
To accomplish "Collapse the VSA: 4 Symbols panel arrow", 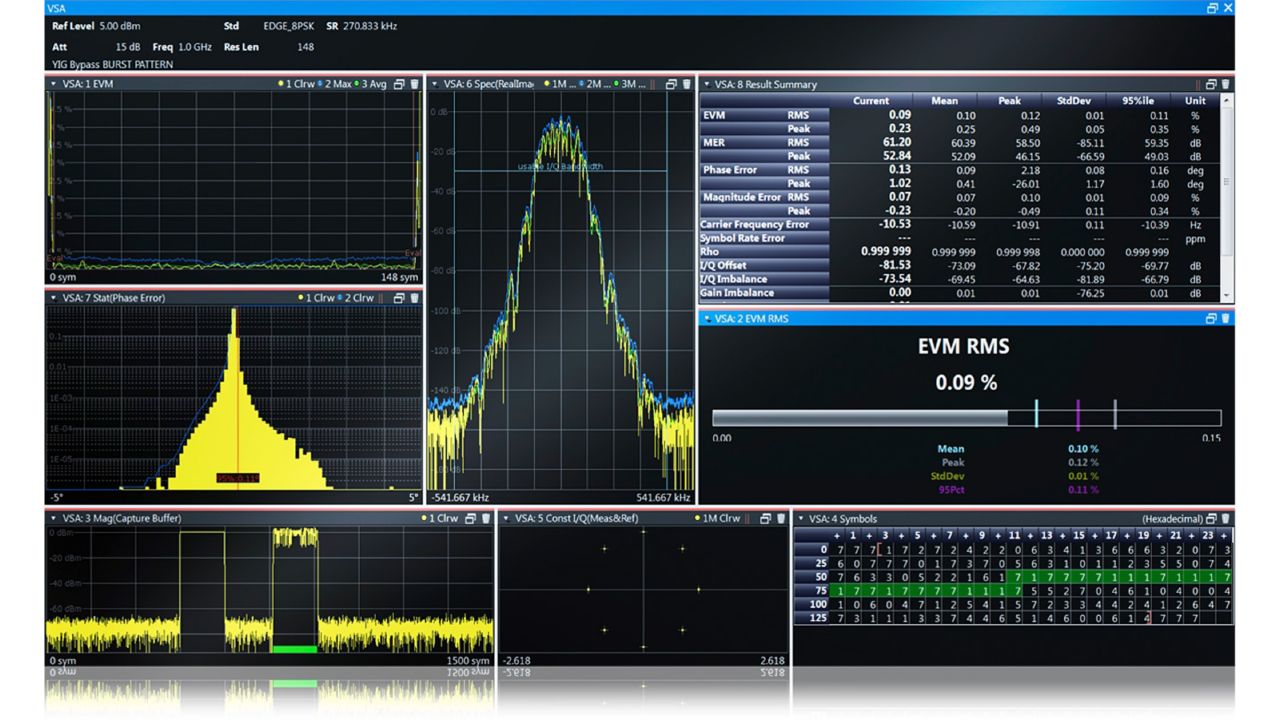I will pos(801,518).
